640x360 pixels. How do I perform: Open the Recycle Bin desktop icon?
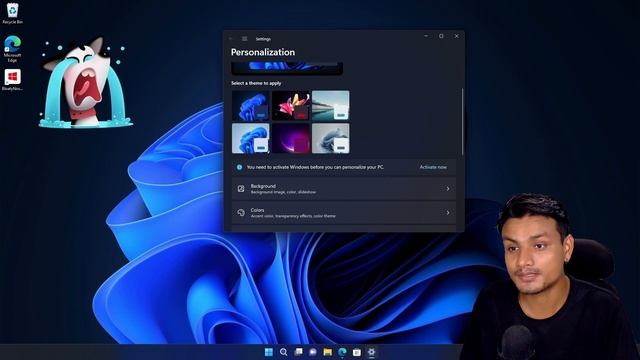point(13,13)
